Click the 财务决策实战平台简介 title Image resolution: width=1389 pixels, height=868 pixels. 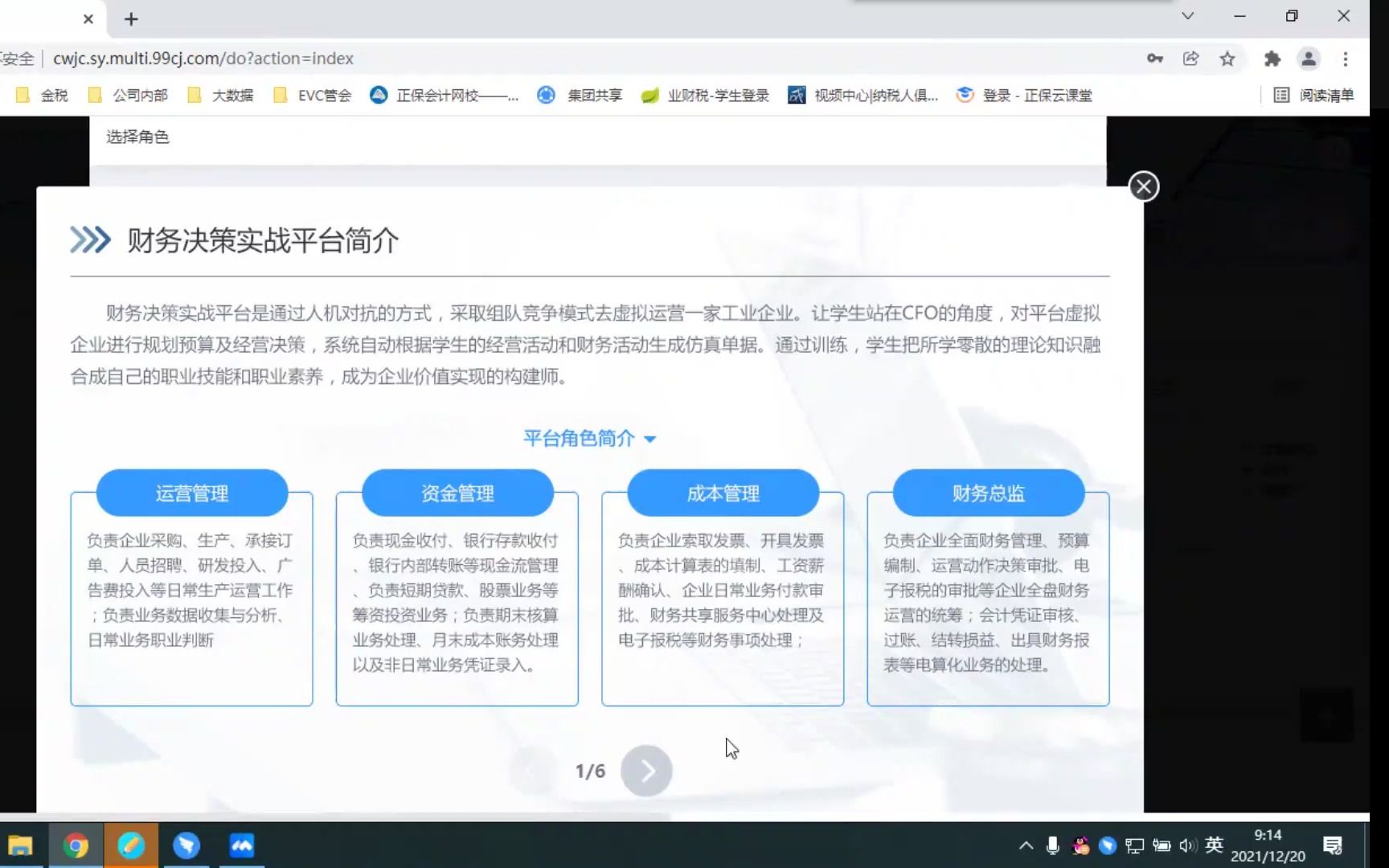coord(263,240)
